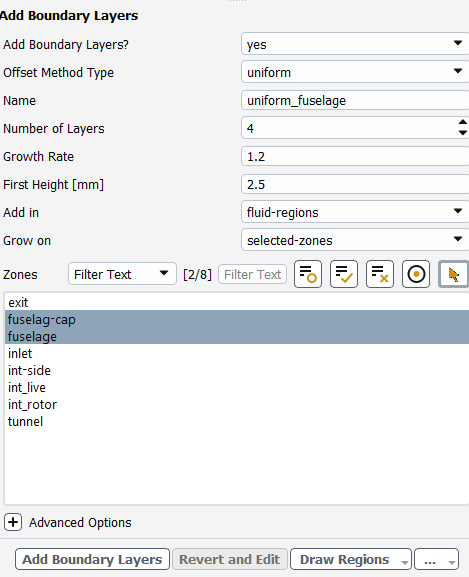Click the First Height input field
The image size is (469, 577).
coord(355,184)
